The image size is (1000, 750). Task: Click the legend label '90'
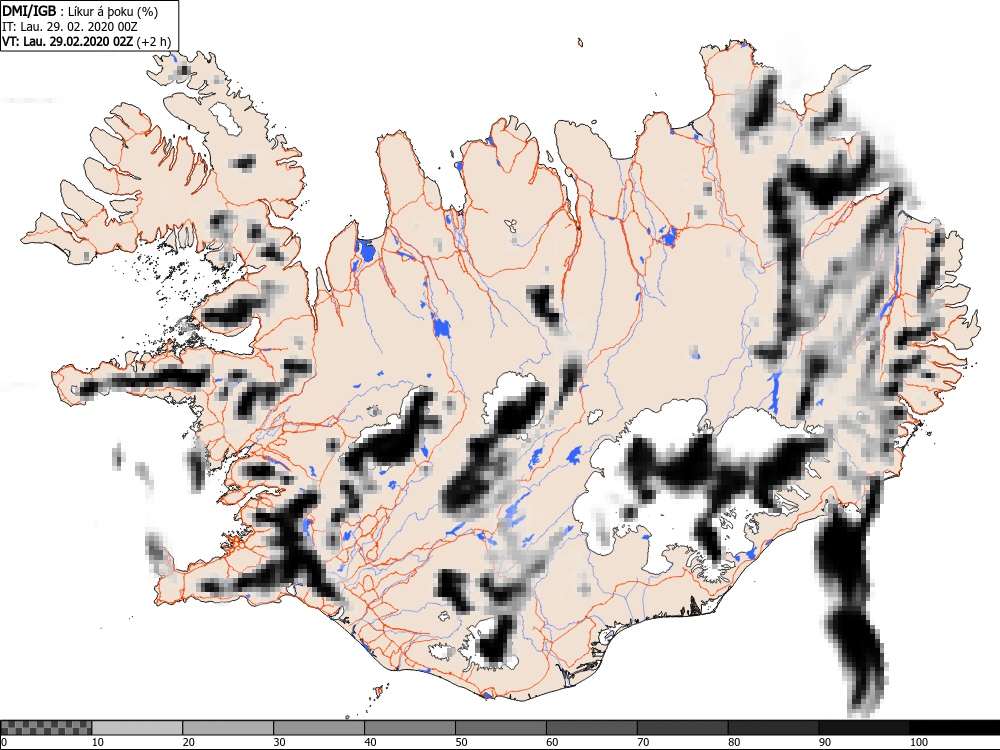pyautogui.click(x=825, y=742)
